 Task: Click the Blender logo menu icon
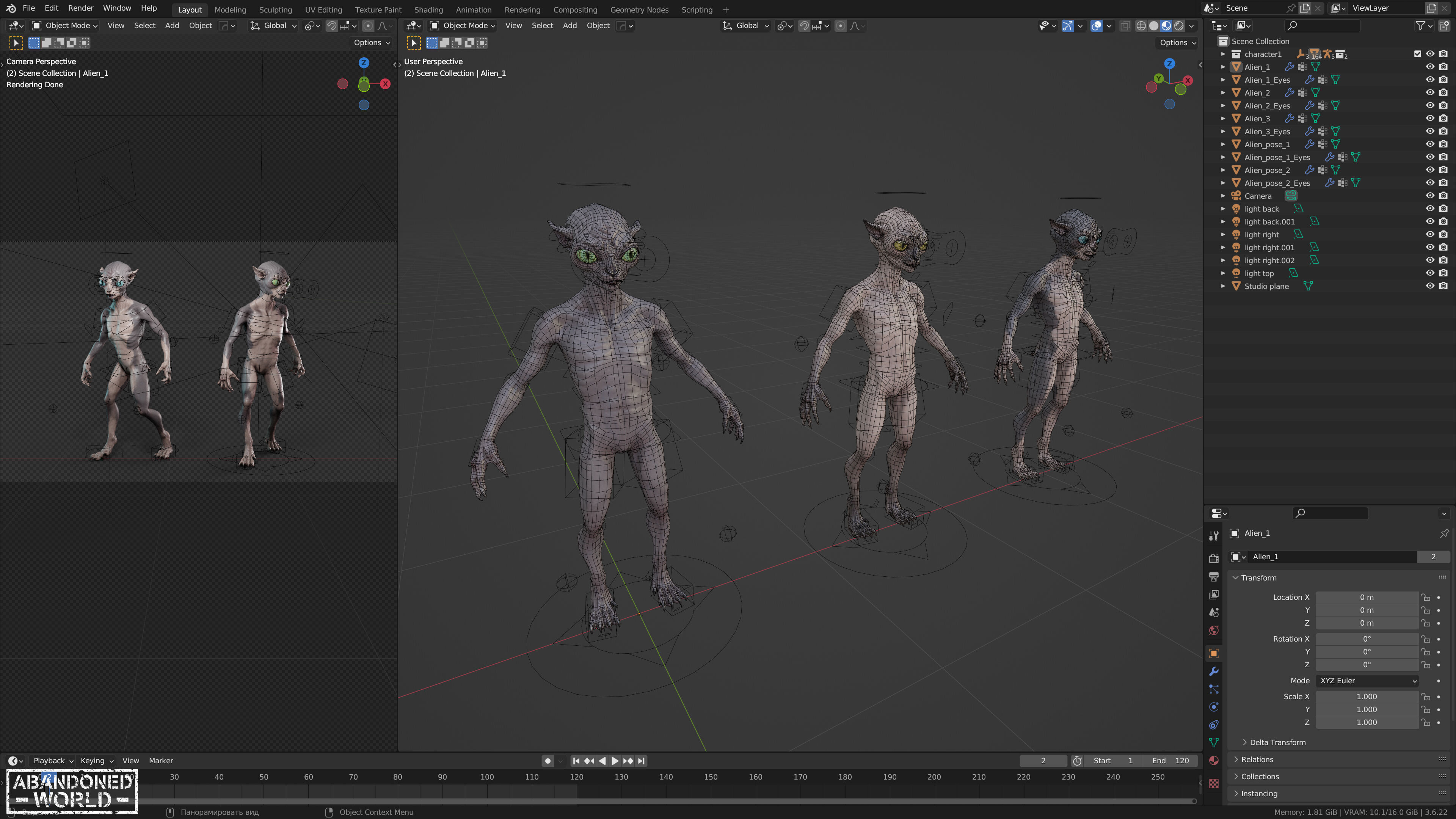pyautogui.click(x=11, y=8)
